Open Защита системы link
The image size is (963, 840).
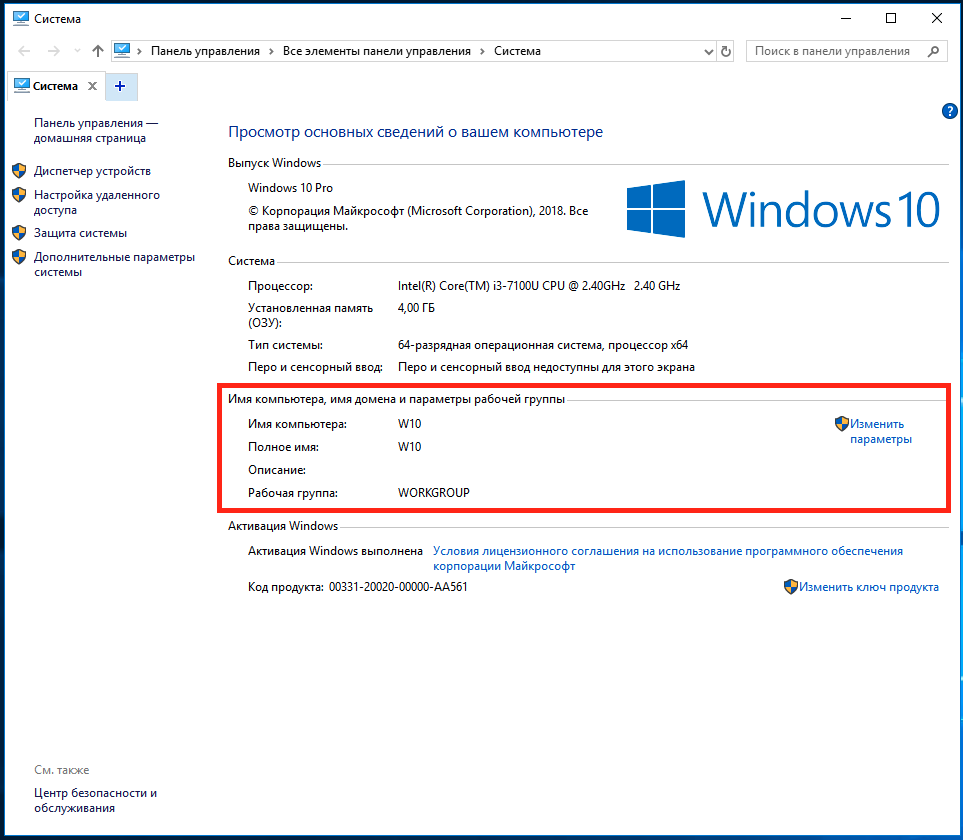[80, 233]
